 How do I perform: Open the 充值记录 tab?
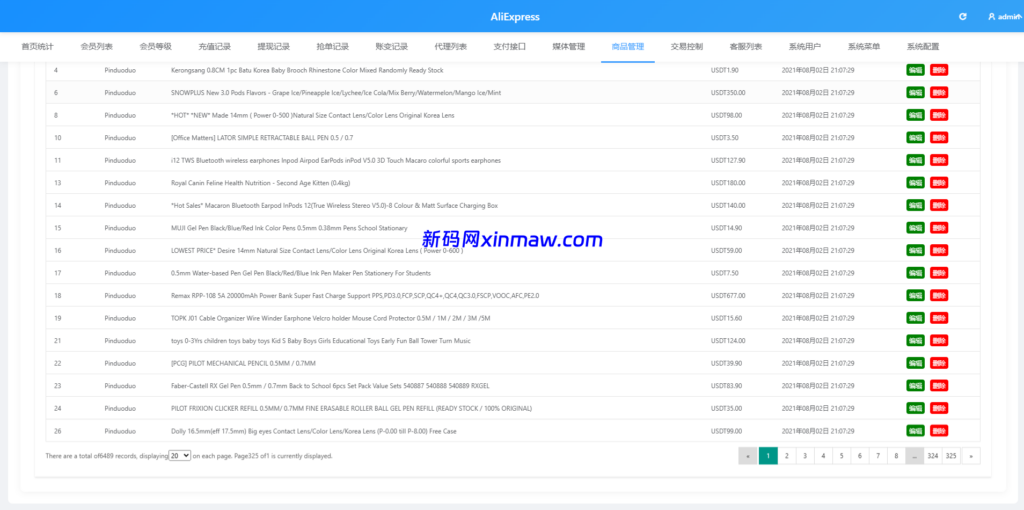click(x=215, y=47)
